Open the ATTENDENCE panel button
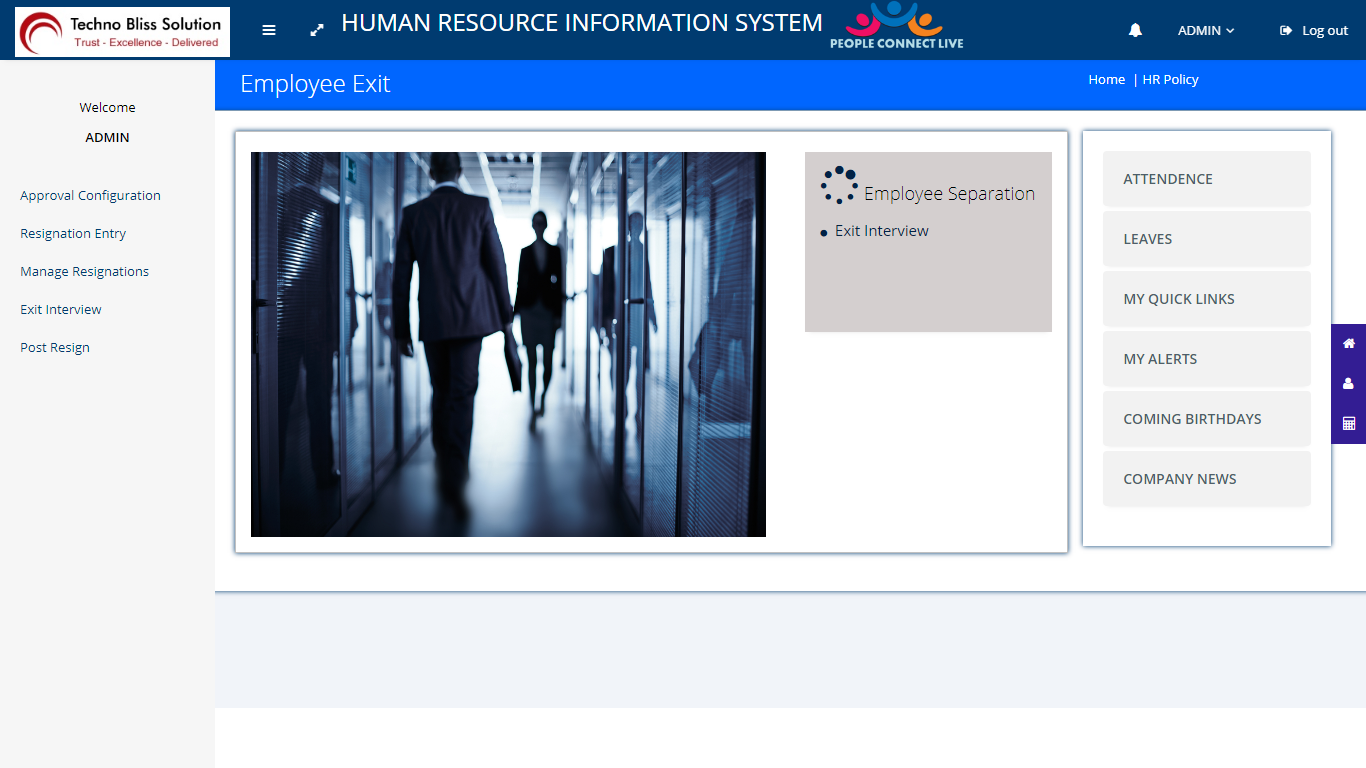The image size is (1366, 768). click(1207, 179)
